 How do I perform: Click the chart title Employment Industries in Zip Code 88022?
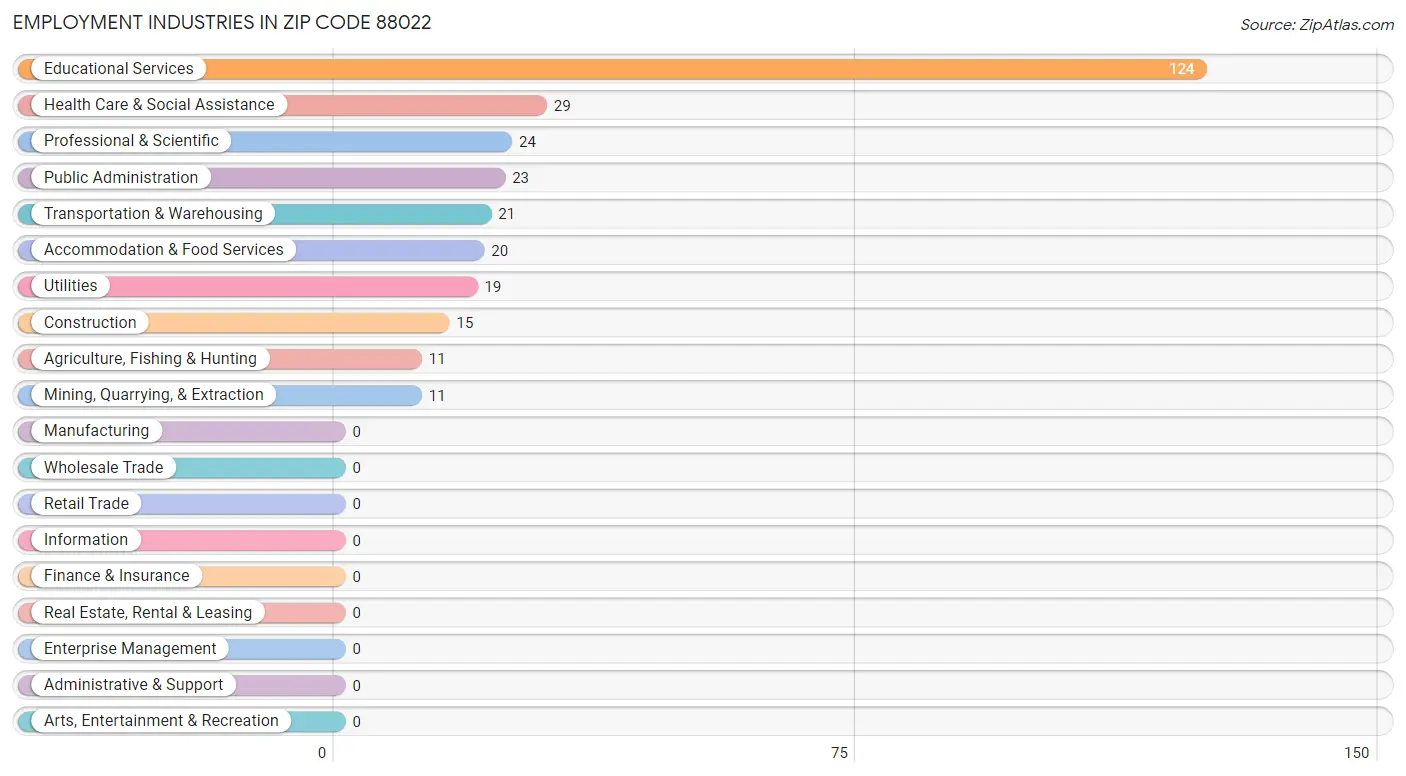pos(222,23)
